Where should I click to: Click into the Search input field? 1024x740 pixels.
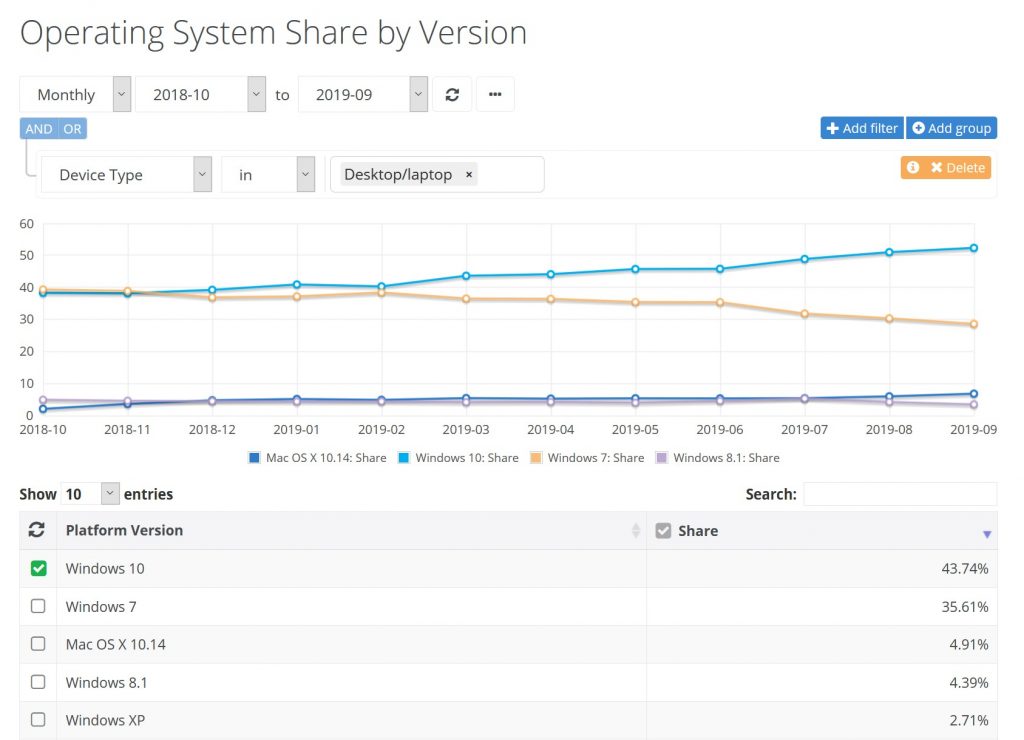click(x=899, y=494)
